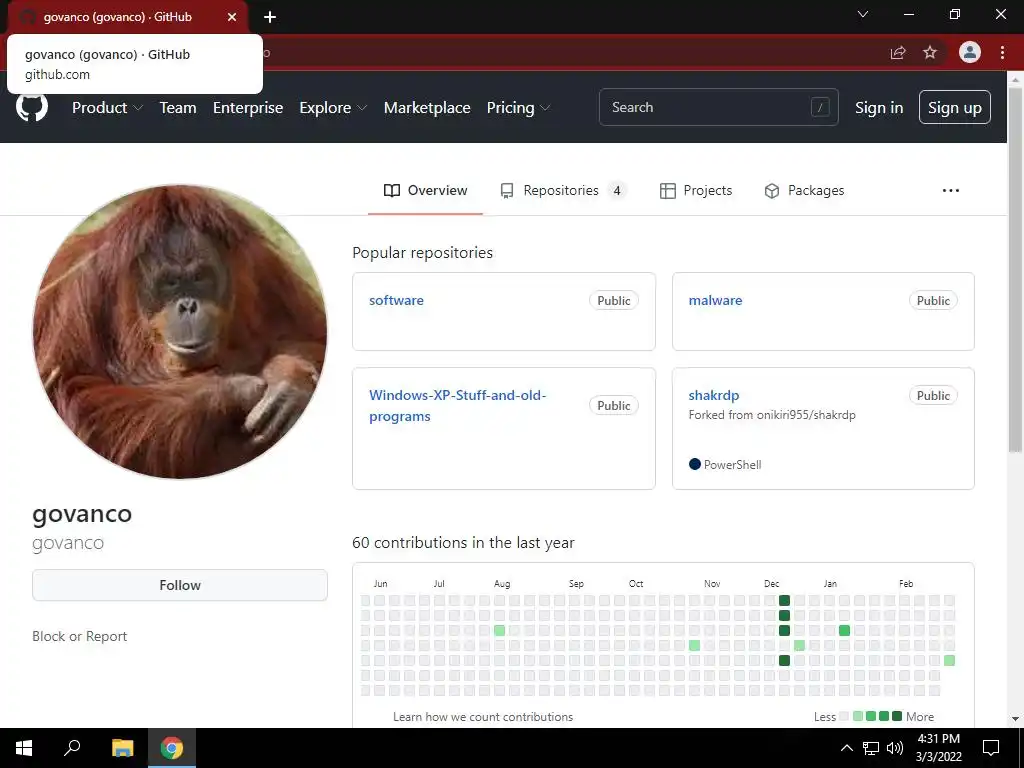This screenshot has height=768, width=1024.
Task: Click the light green contribution cell under Aug
Action: click(500, 630)
